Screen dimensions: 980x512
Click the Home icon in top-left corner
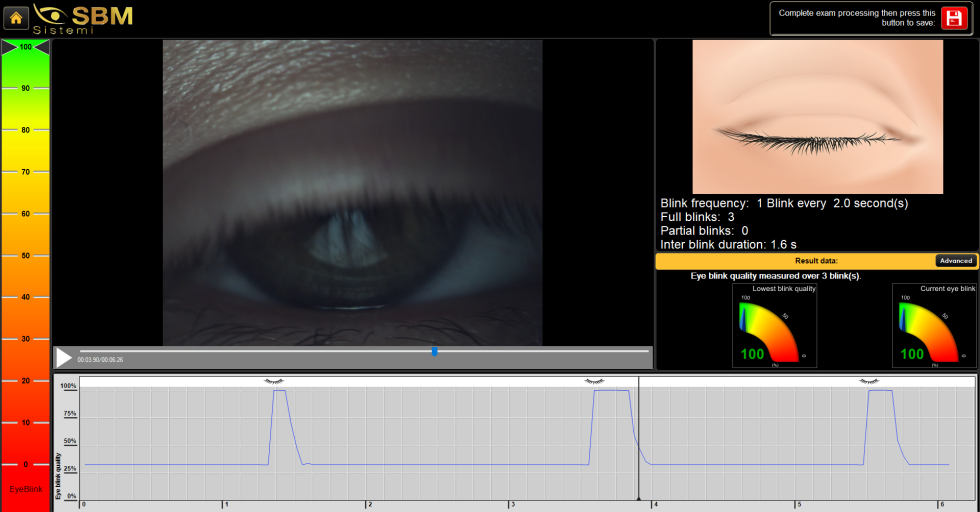(x=17, y=17)
